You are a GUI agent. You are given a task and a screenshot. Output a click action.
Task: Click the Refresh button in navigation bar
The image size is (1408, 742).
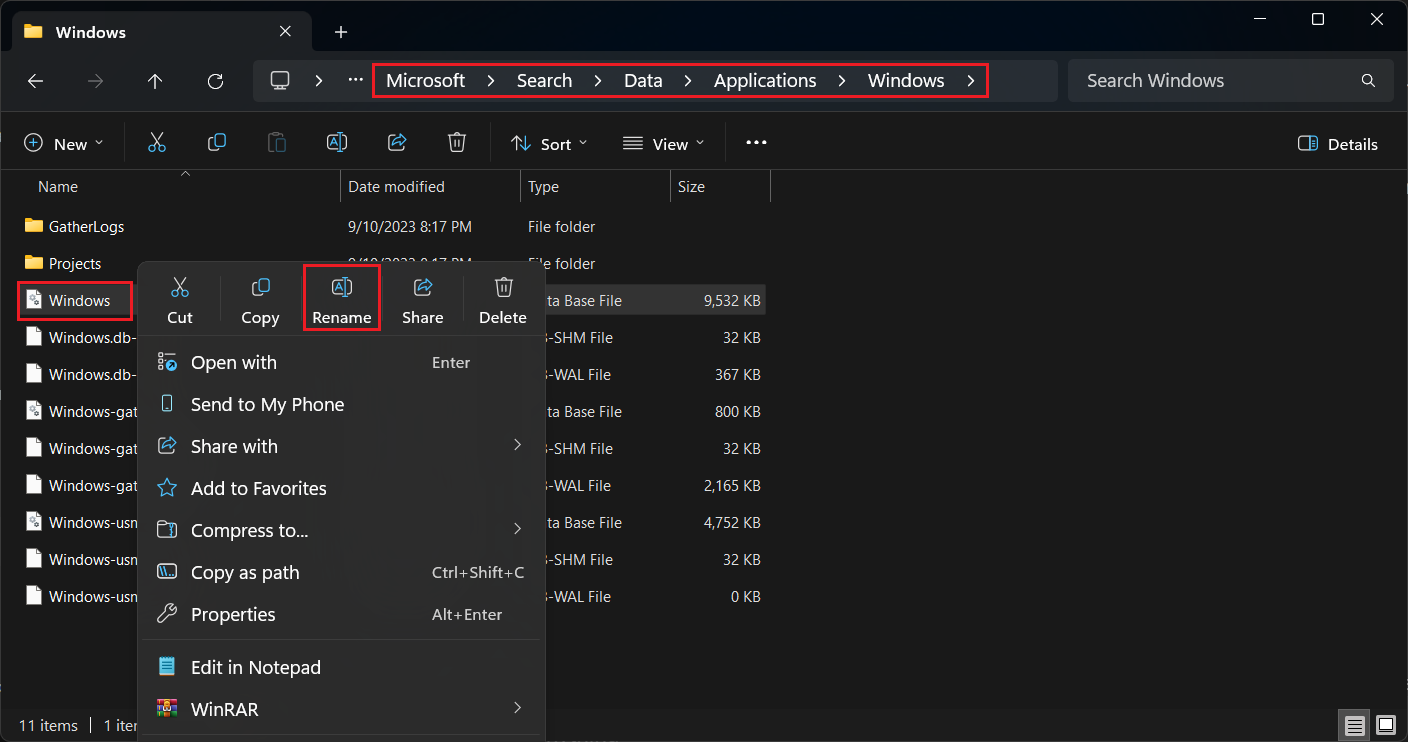(x=215, y=81)
